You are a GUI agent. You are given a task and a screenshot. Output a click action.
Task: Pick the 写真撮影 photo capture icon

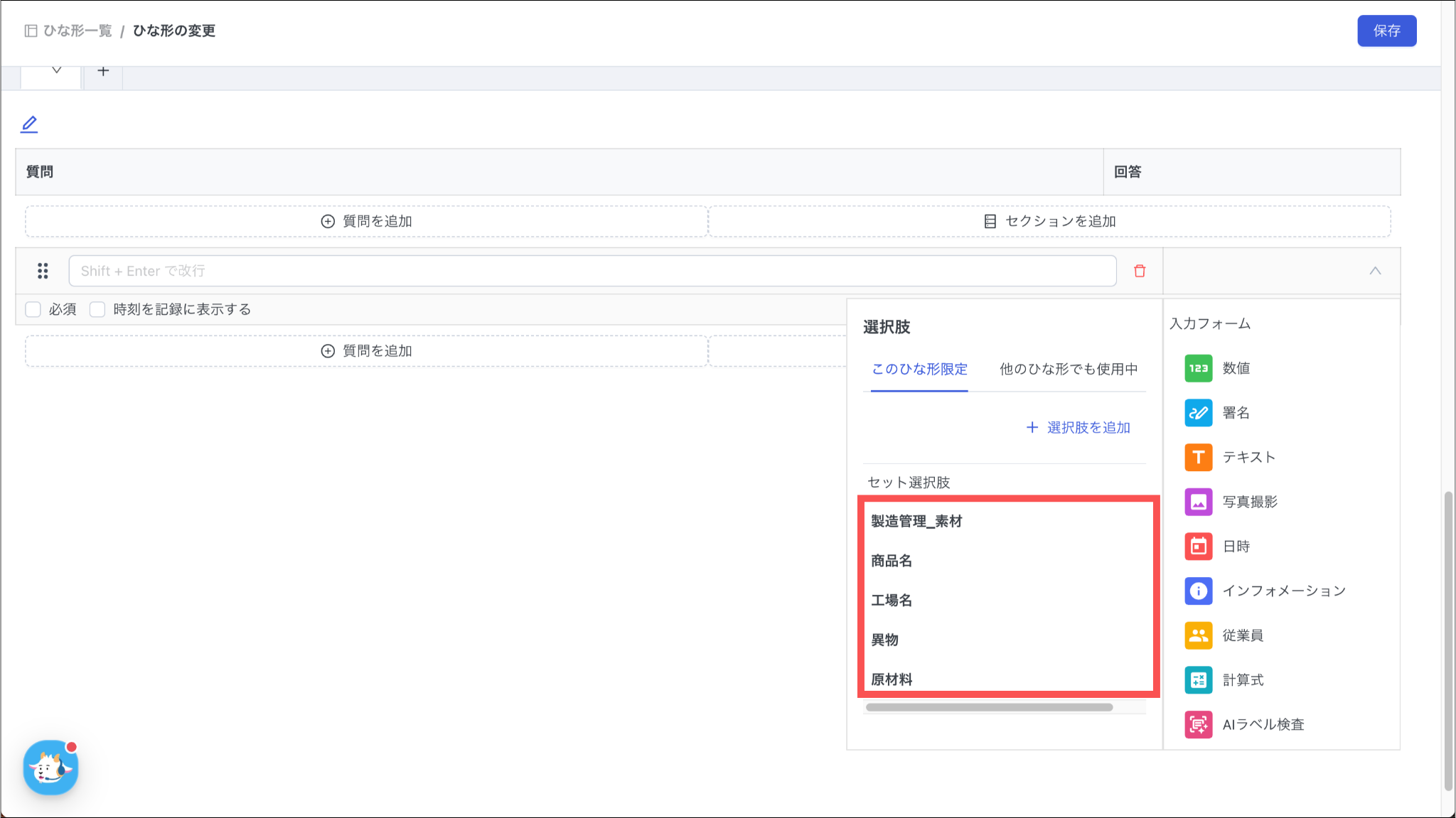[1198, 502]
